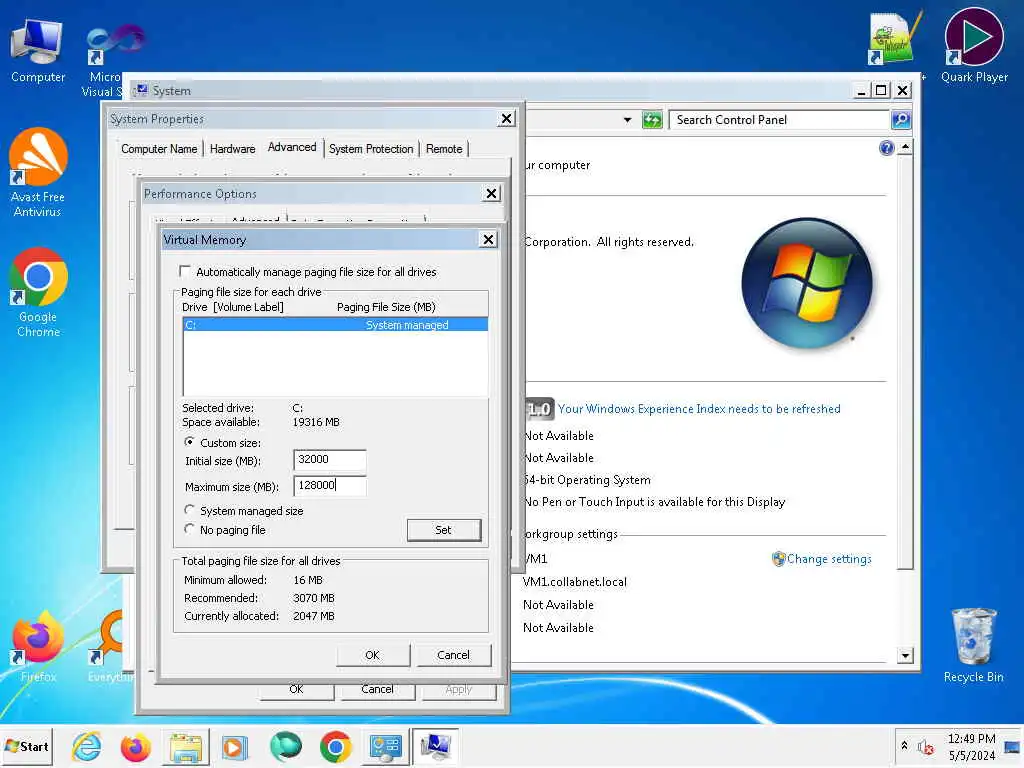1024x768 pixels.
Task: Close the Virtual Memory dialog
Action: (488, 240)
